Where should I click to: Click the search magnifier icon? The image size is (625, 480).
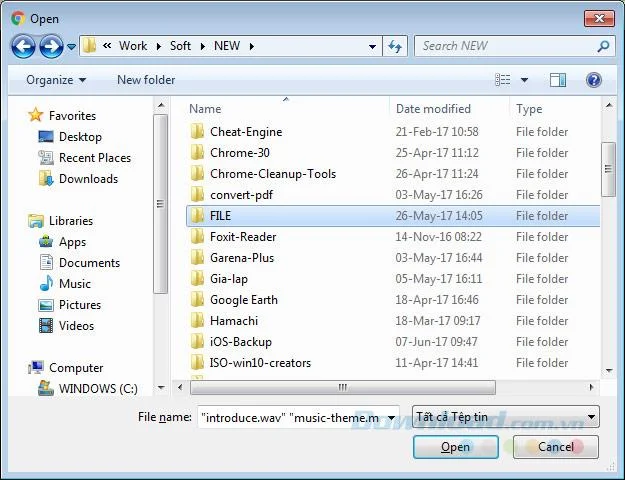603,46
